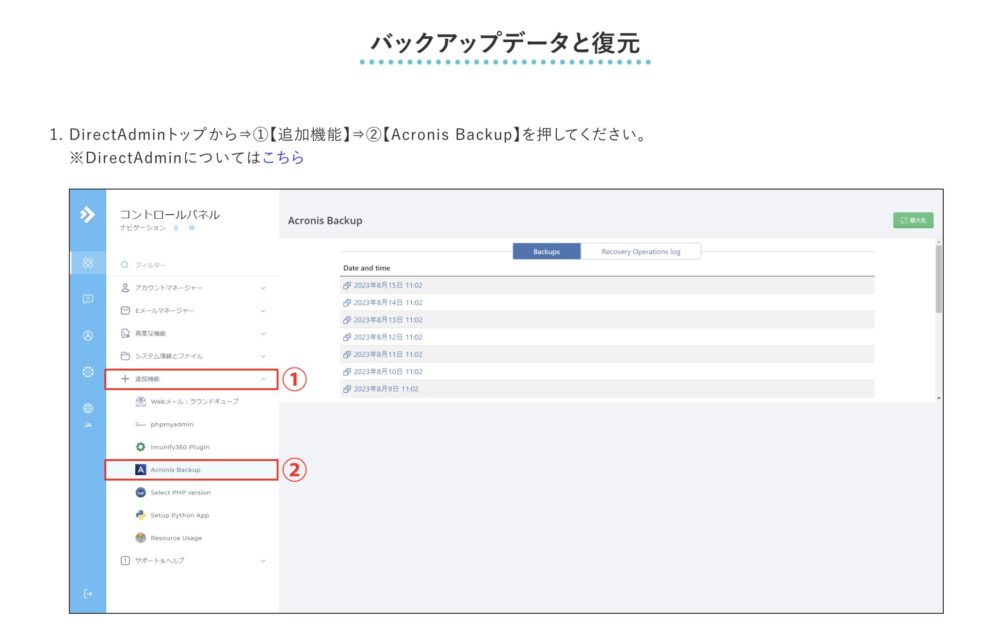Expand サポート&ヘルプ with its chevron
The height and width of the screenshot is (640, 1000).
click(263, 561)
